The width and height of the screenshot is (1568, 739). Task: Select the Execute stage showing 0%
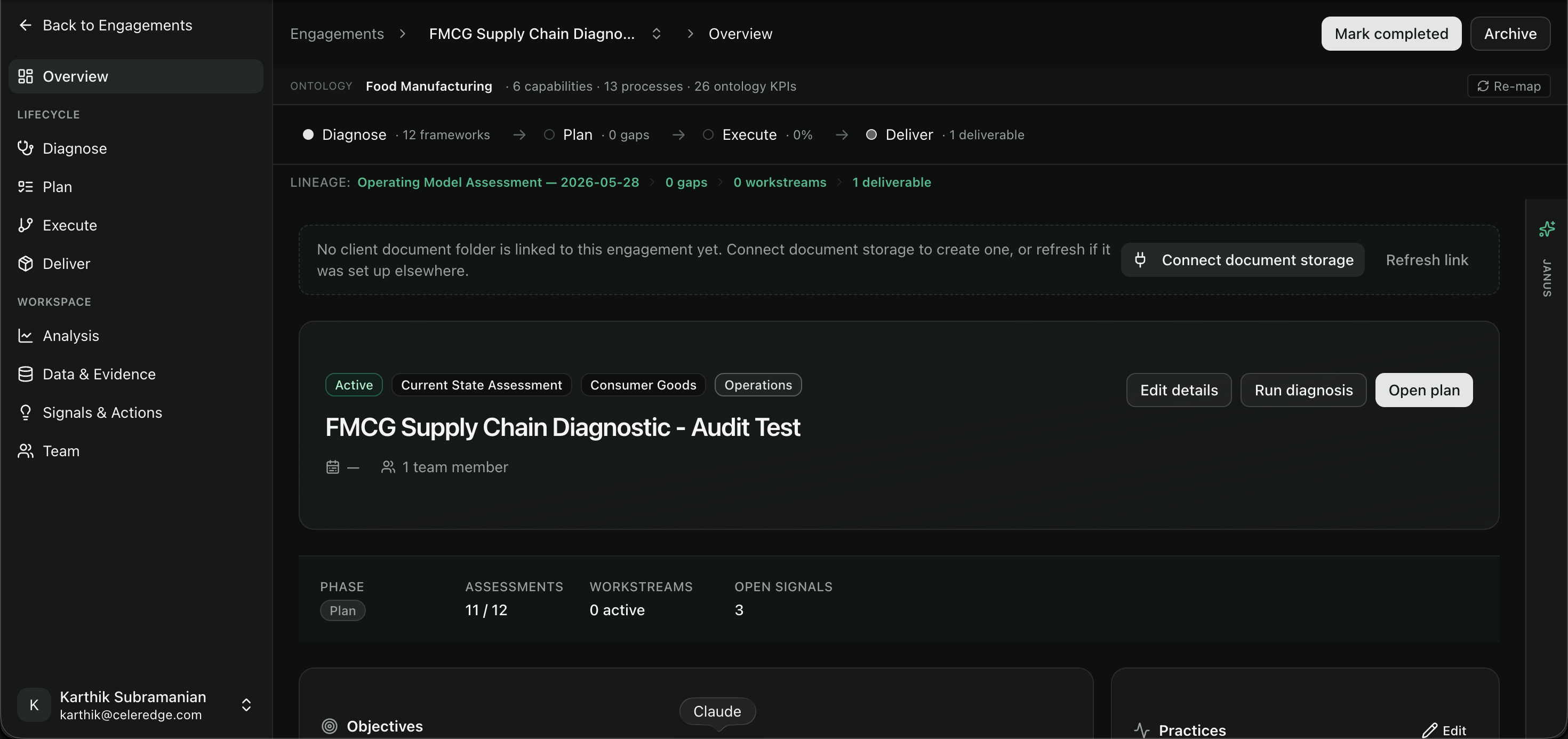point(757,134)
